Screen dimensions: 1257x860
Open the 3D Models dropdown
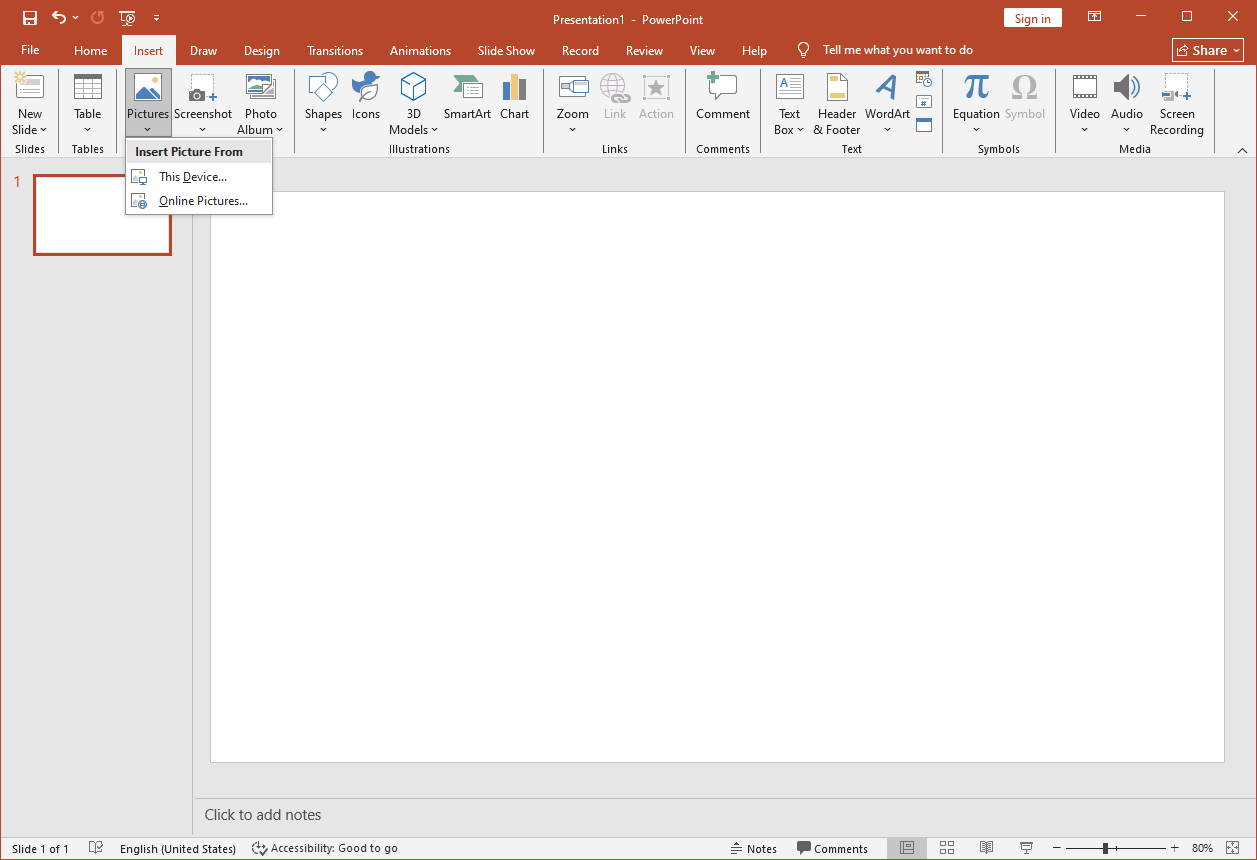[413, 130]
